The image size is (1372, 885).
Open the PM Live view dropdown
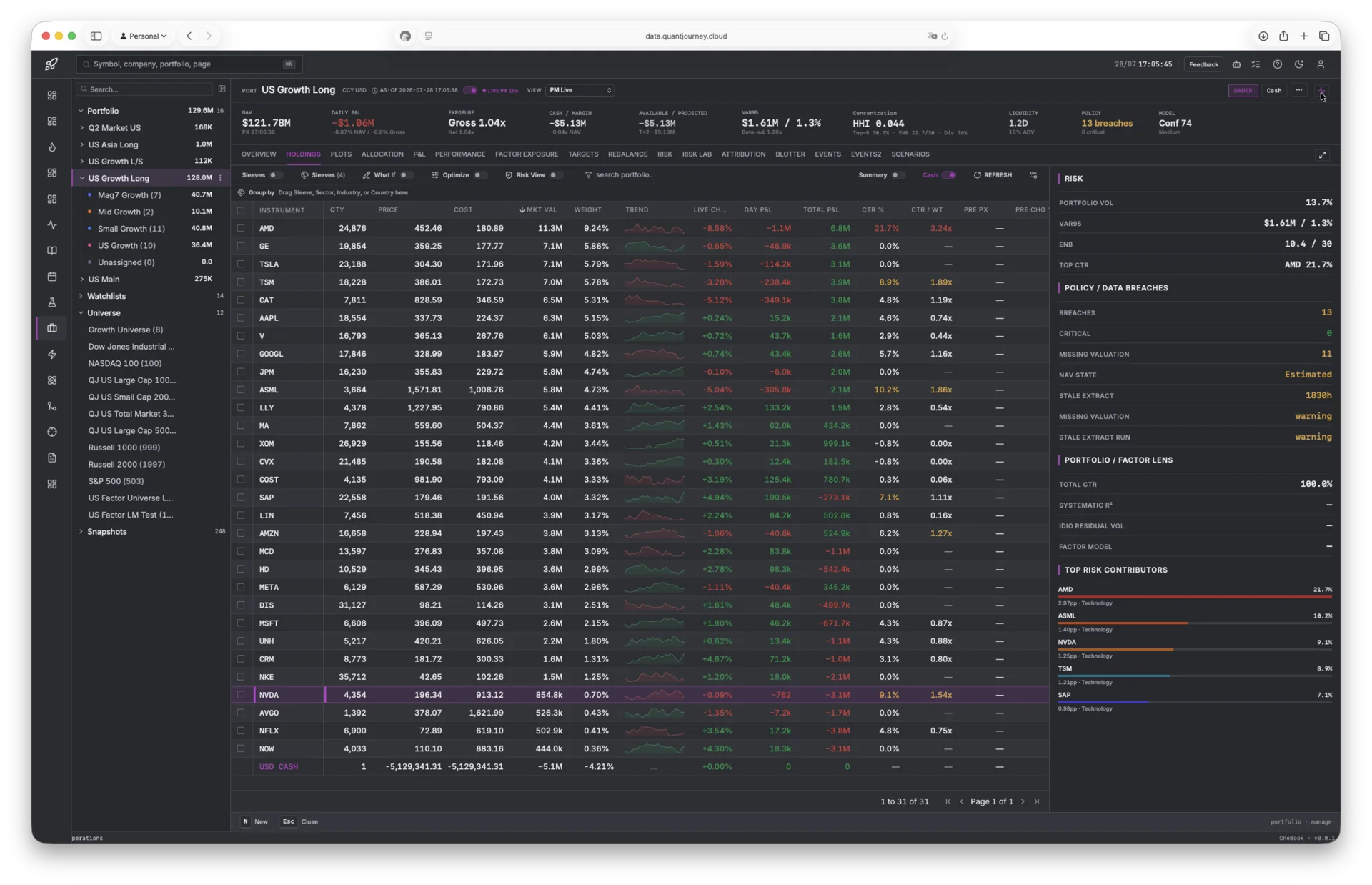tap(580, 90)
